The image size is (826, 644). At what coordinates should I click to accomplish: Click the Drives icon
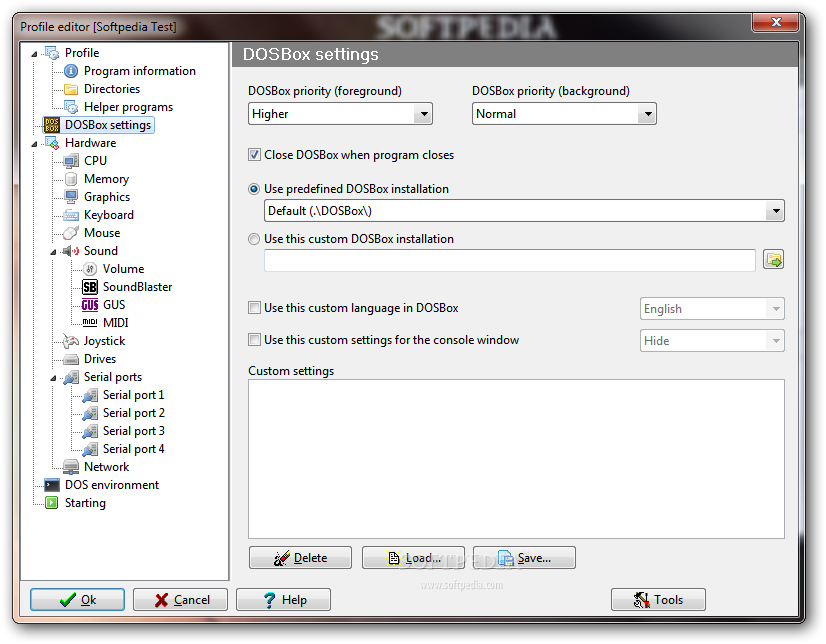pos(71,359)
